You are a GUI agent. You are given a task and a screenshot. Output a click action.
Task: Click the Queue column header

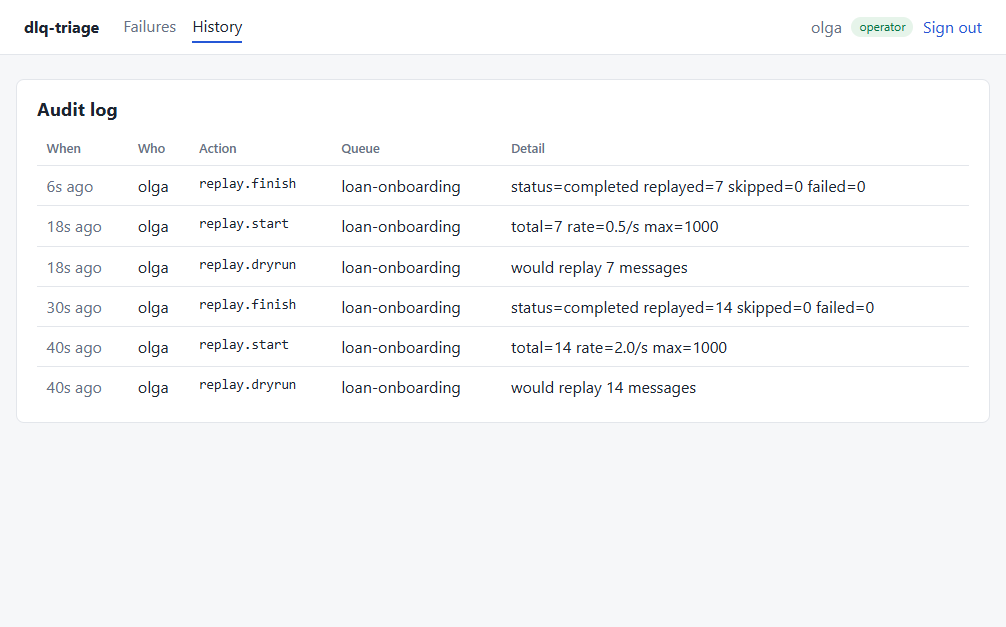pyautogui.click(x=361, y=148)
